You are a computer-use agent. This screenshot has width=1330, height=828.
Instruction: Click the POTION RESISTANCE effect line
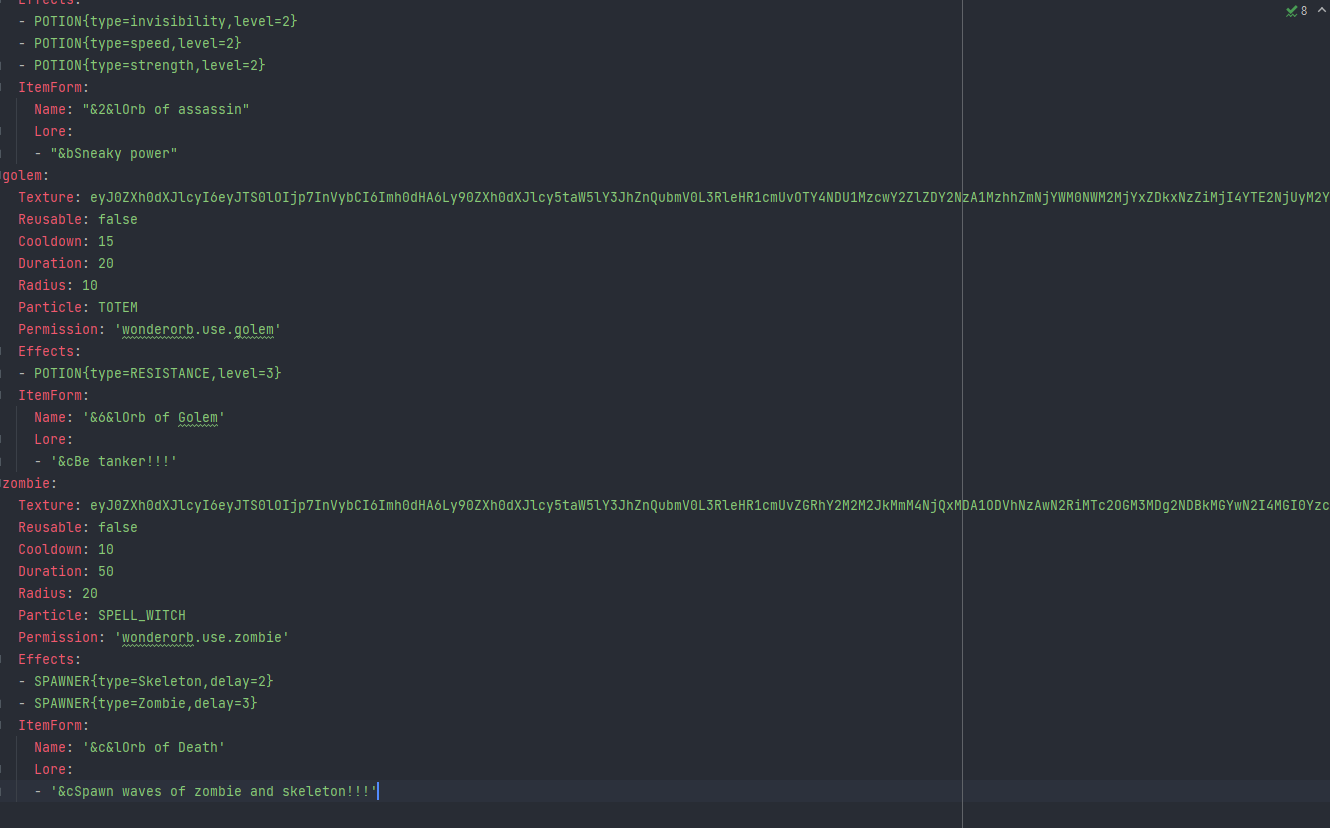coord(157,373)
